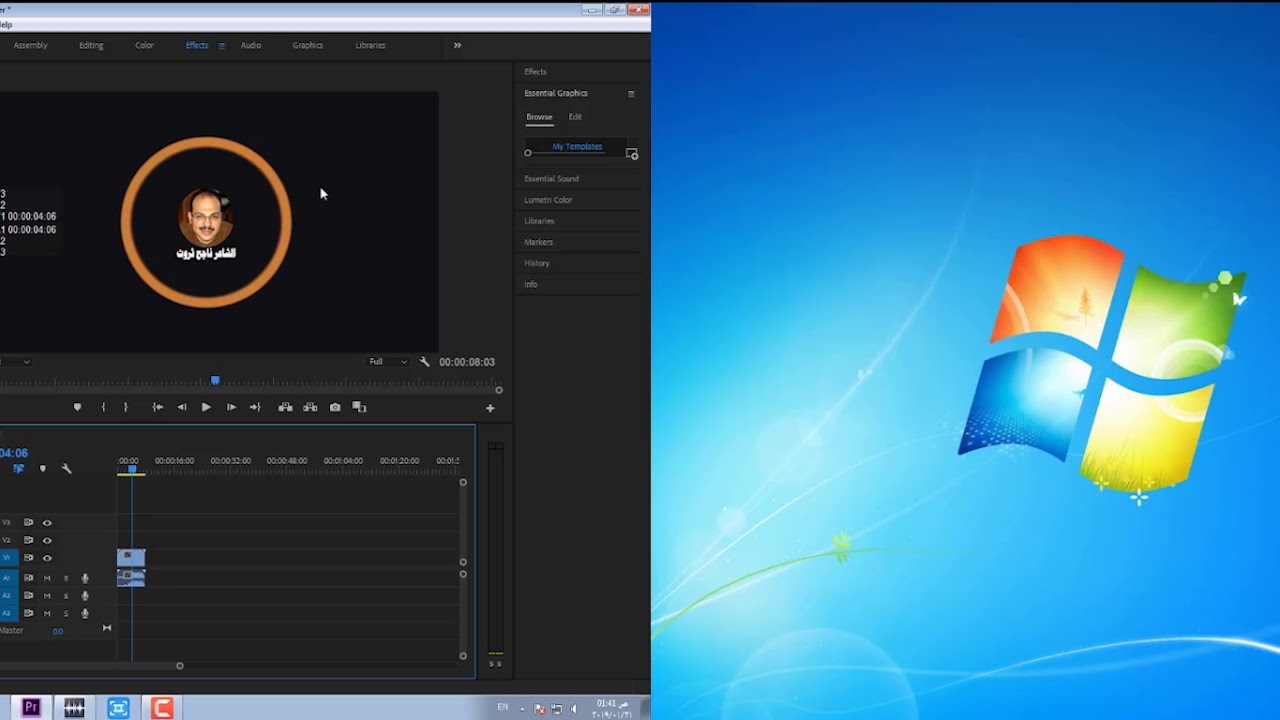Step back one frame
This screenshot has width=1280, height=720.
(181, 407)
